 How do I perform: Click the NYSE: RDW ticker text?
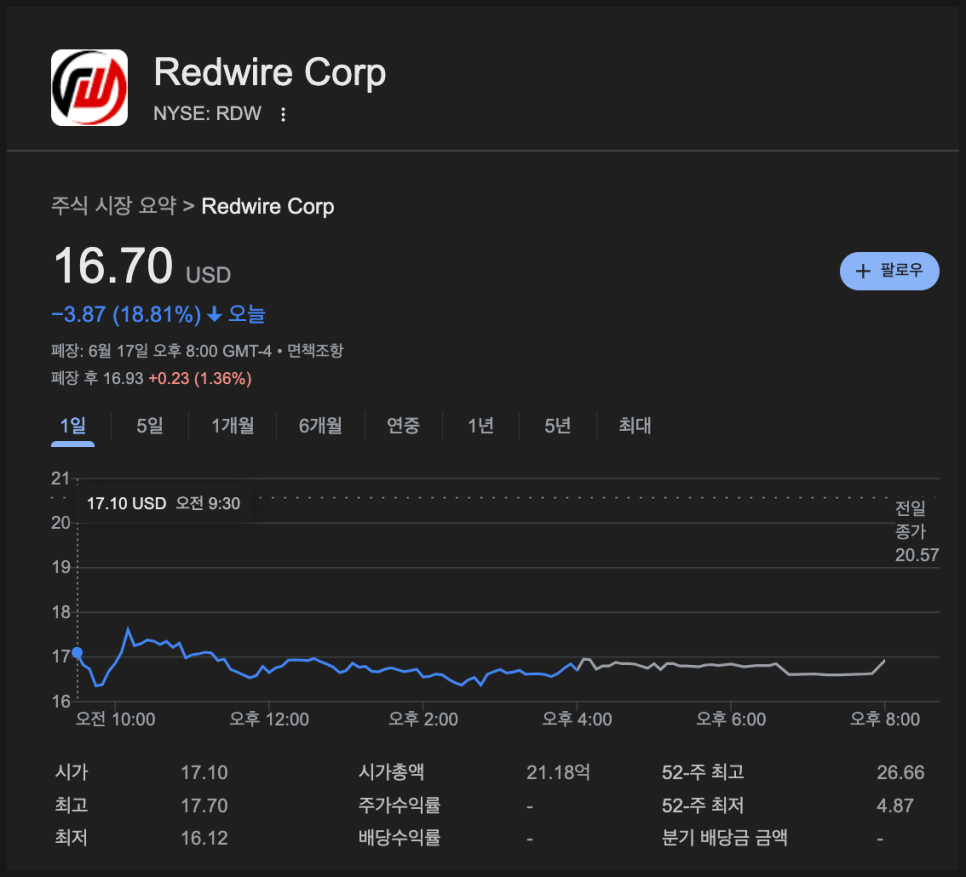click(207, 114)
